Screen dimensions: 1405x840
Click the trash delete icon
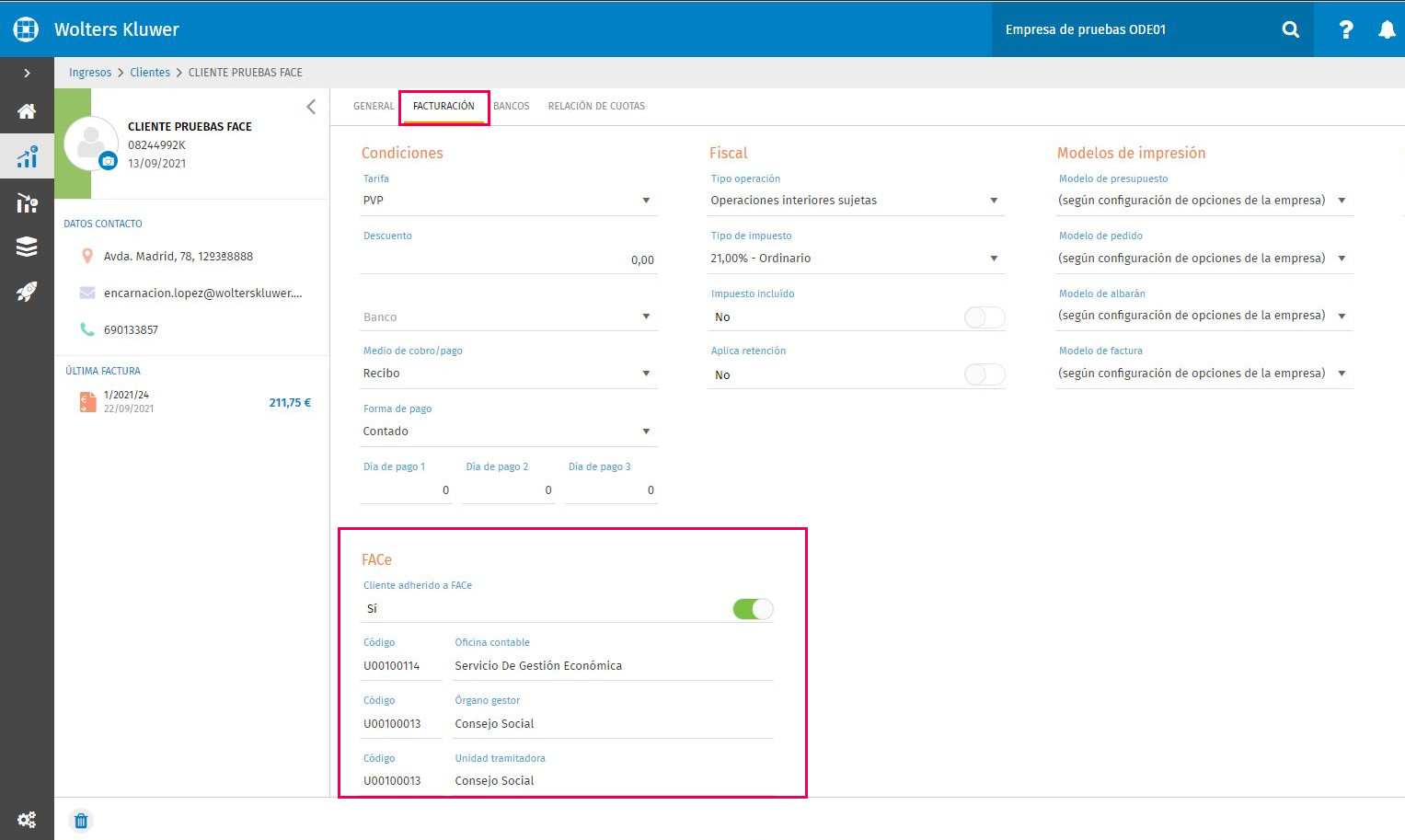tap(81, 821)
